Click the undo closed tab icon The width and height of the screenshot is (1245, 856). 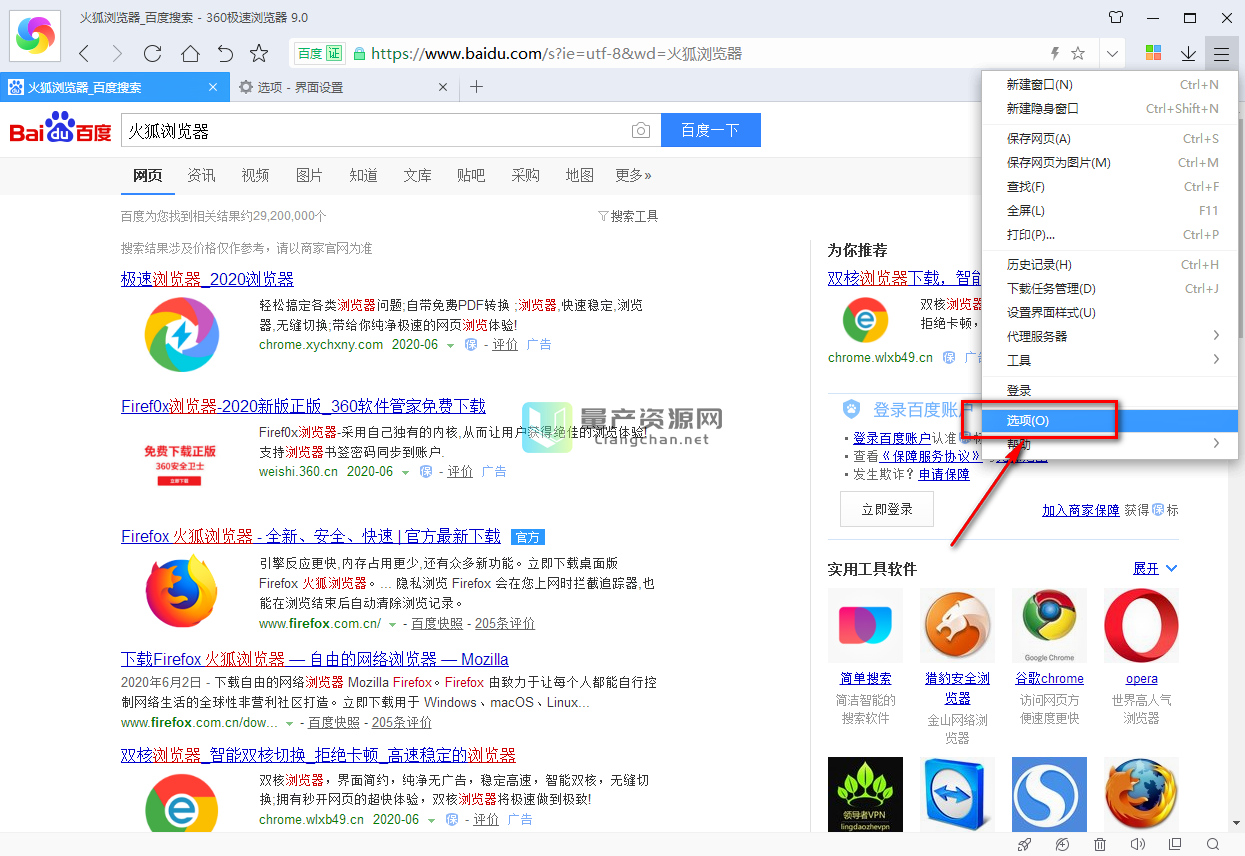tap(225, 53)
